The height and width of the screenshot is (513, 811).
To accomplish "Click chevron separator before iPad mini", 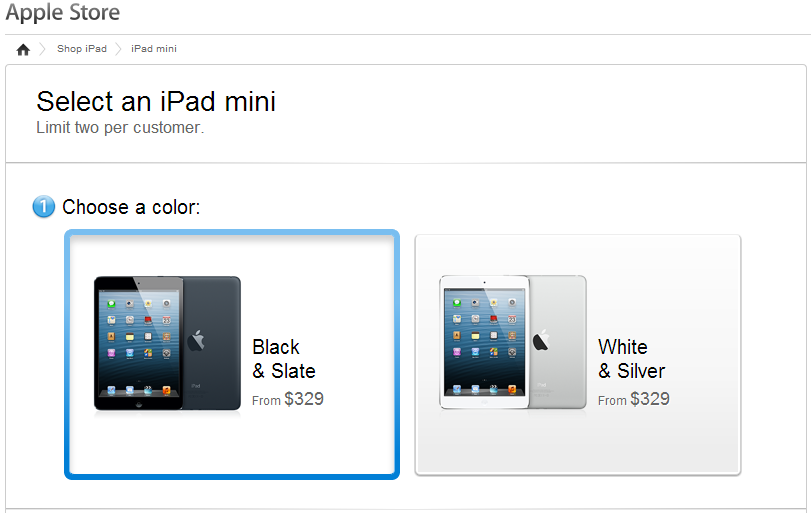I will (118, 49).
